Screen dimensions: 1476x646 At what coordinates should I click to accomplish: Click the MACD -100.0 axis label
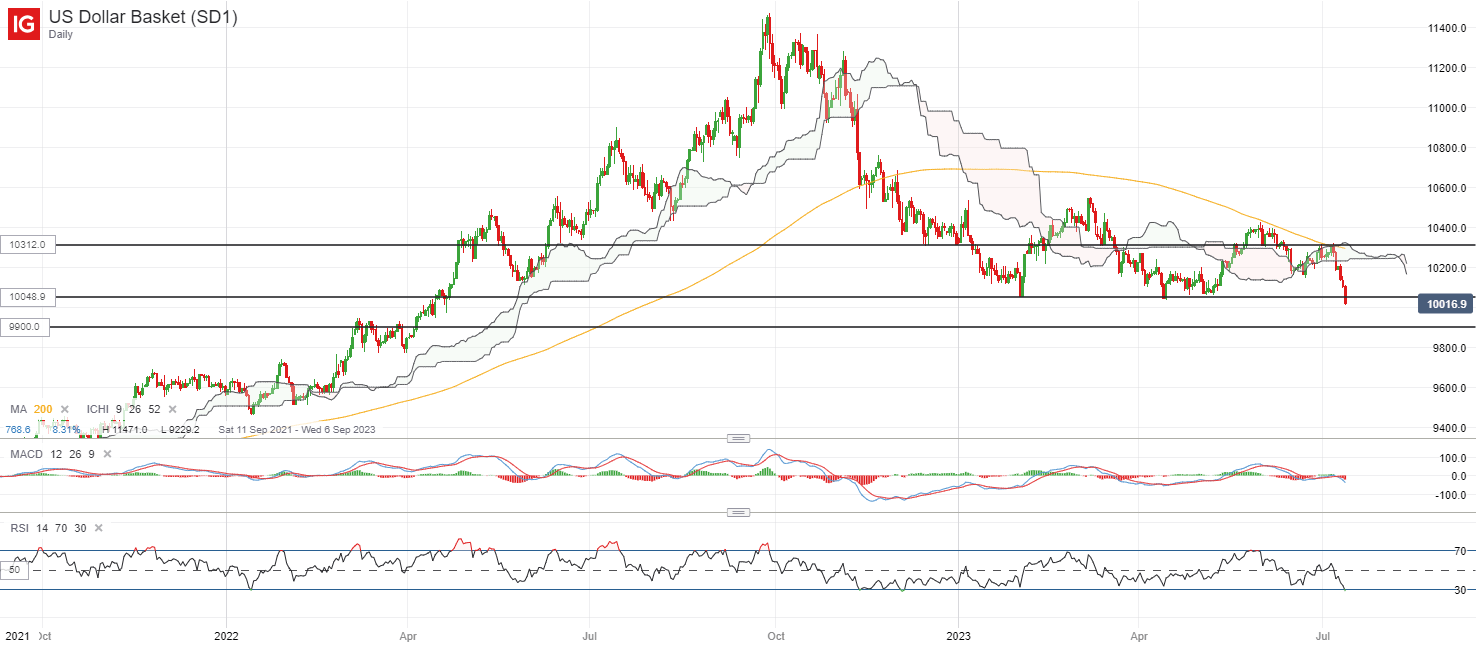1450,496
